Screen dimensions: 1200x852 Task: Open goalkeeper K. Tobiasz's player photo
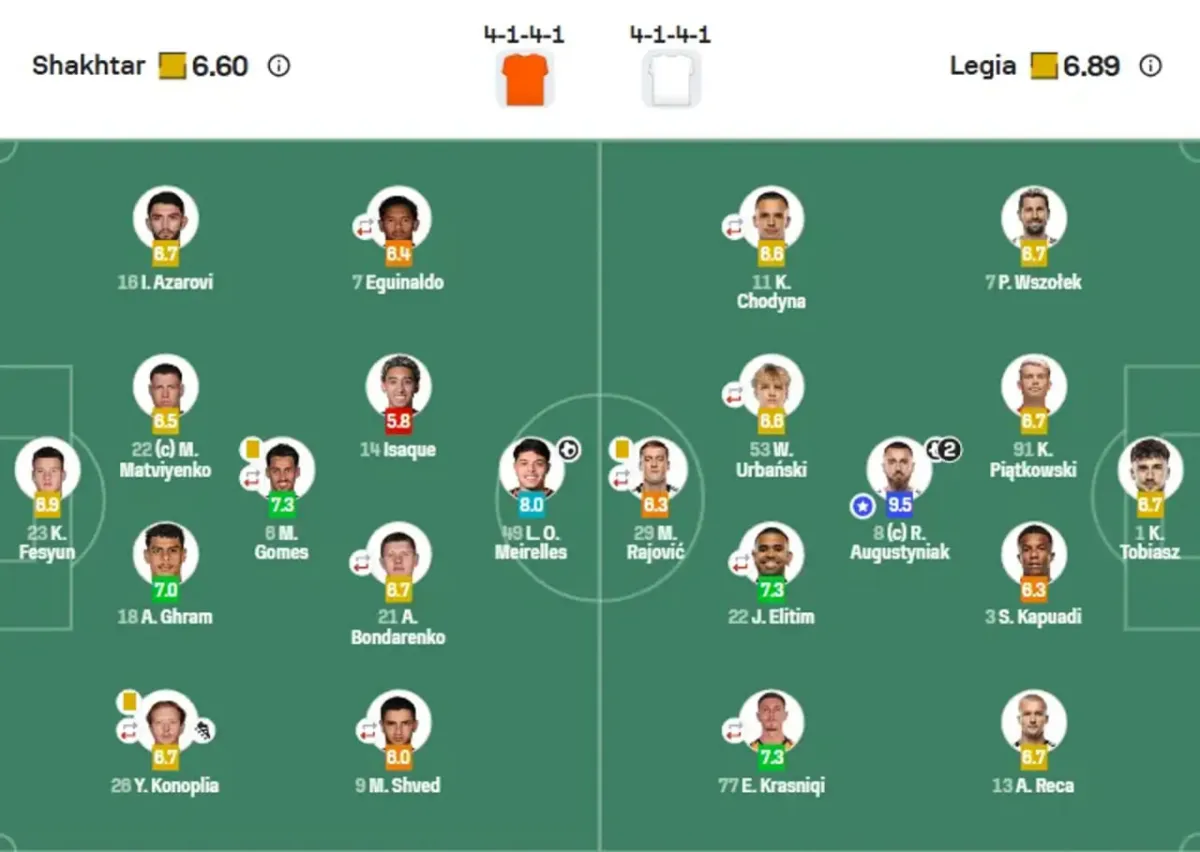1150,468
